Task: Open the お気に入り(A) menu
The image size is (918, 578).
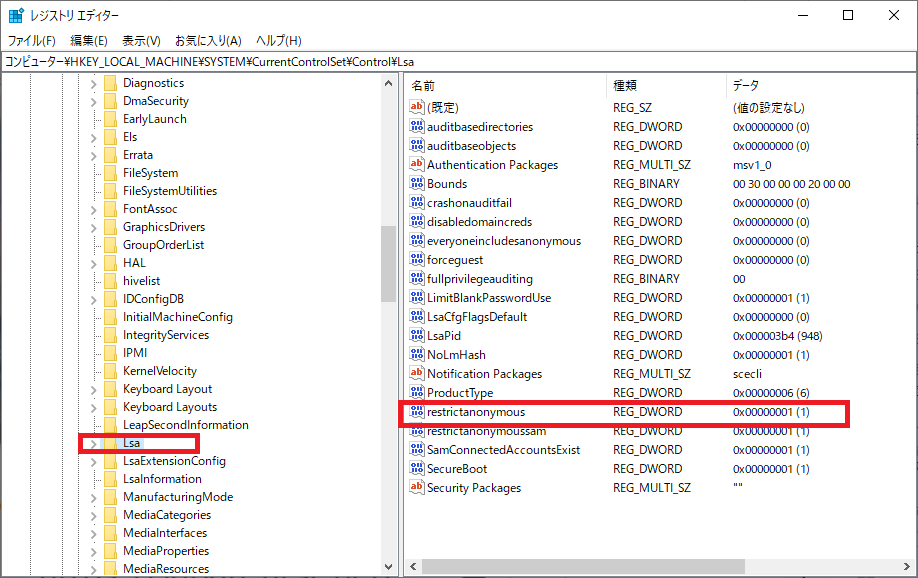Action: click(208, 40)
